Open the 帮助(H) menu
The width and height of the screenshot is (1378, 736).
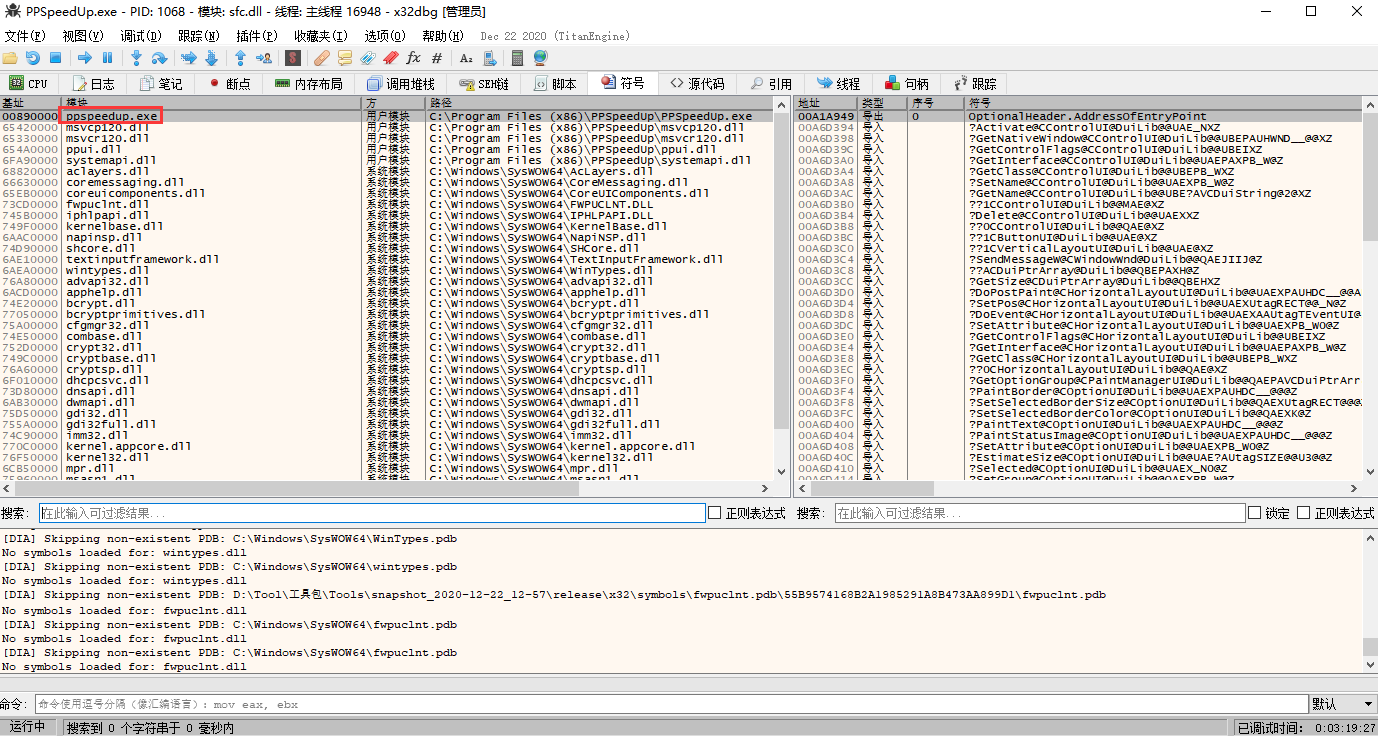point(442,36)
